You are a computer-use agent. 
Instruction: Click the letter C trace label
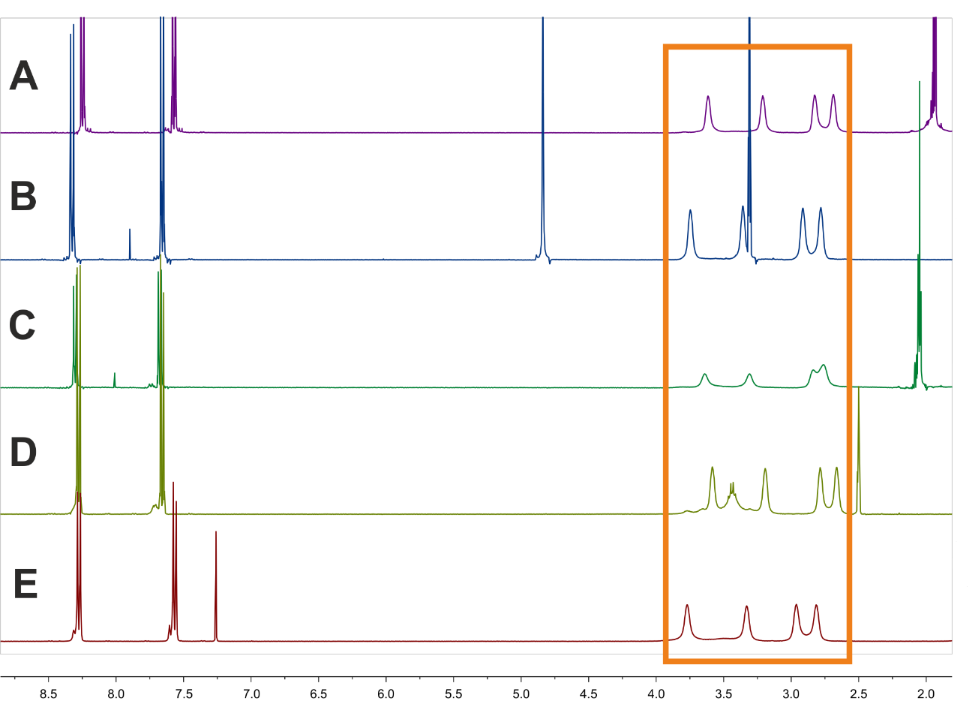22,326
